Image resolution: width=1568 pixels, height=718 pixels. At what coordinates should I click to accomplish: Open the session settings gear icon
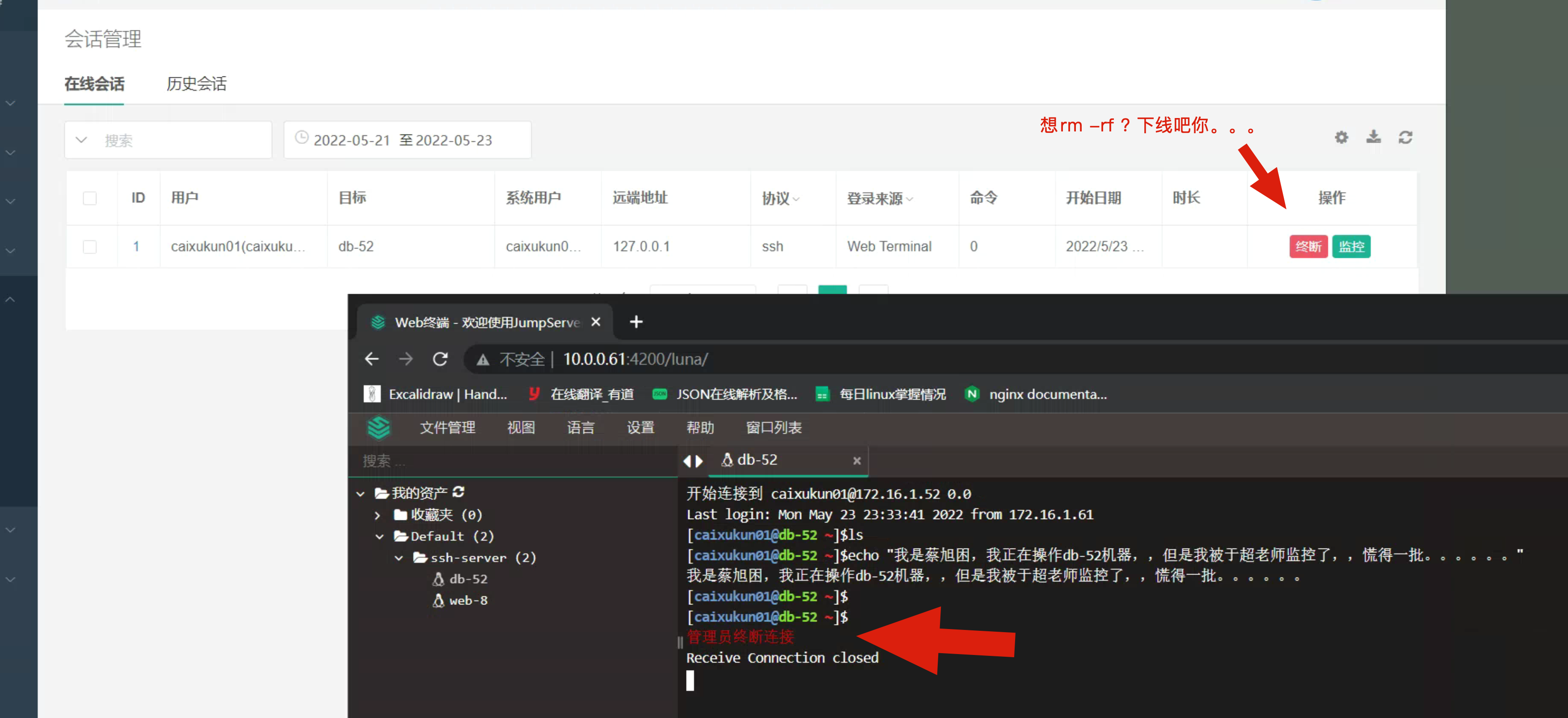[x=1341, y=137]
